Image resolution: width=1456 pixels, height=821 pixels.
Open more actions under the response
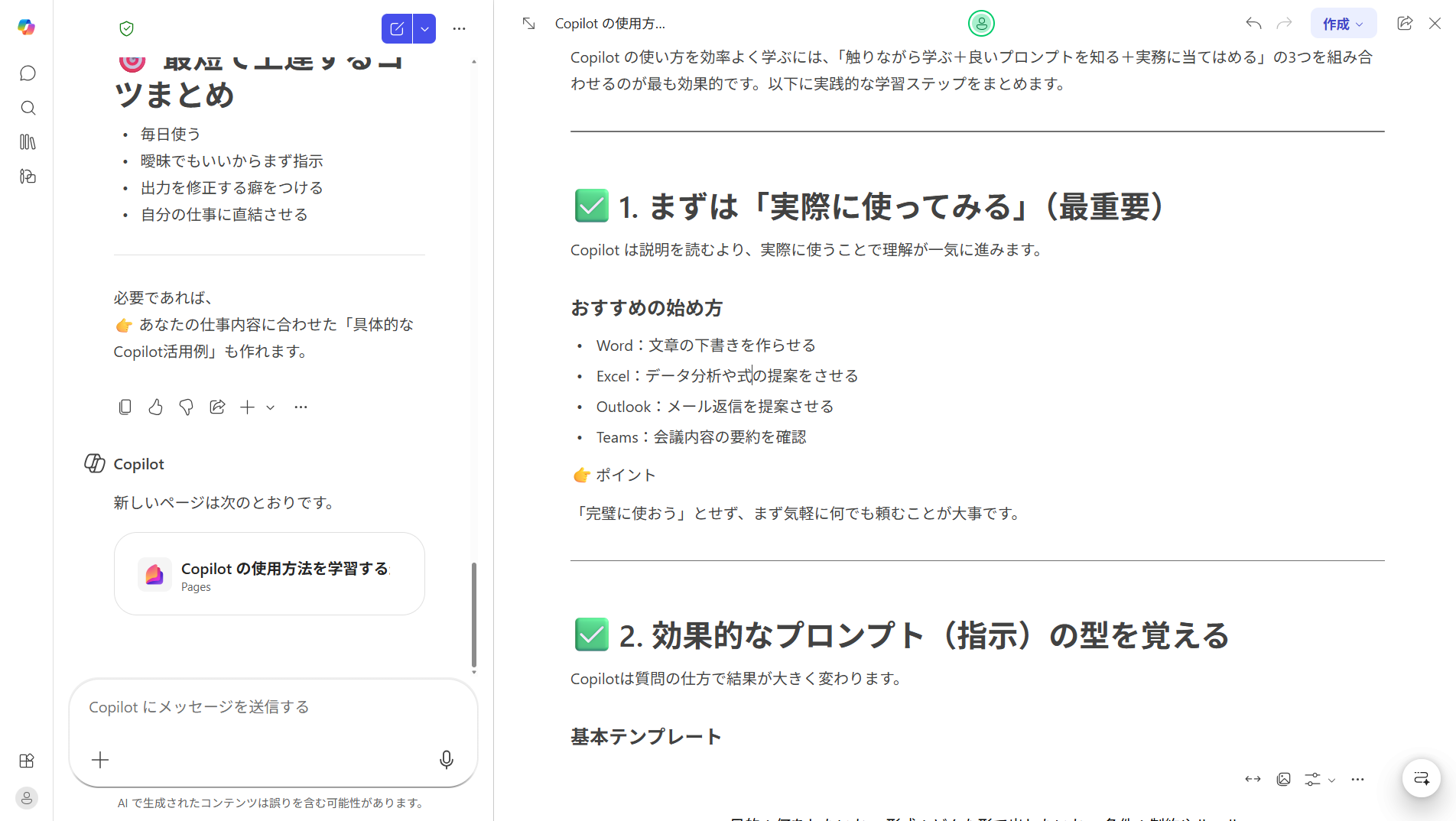[x=301, y=407]
